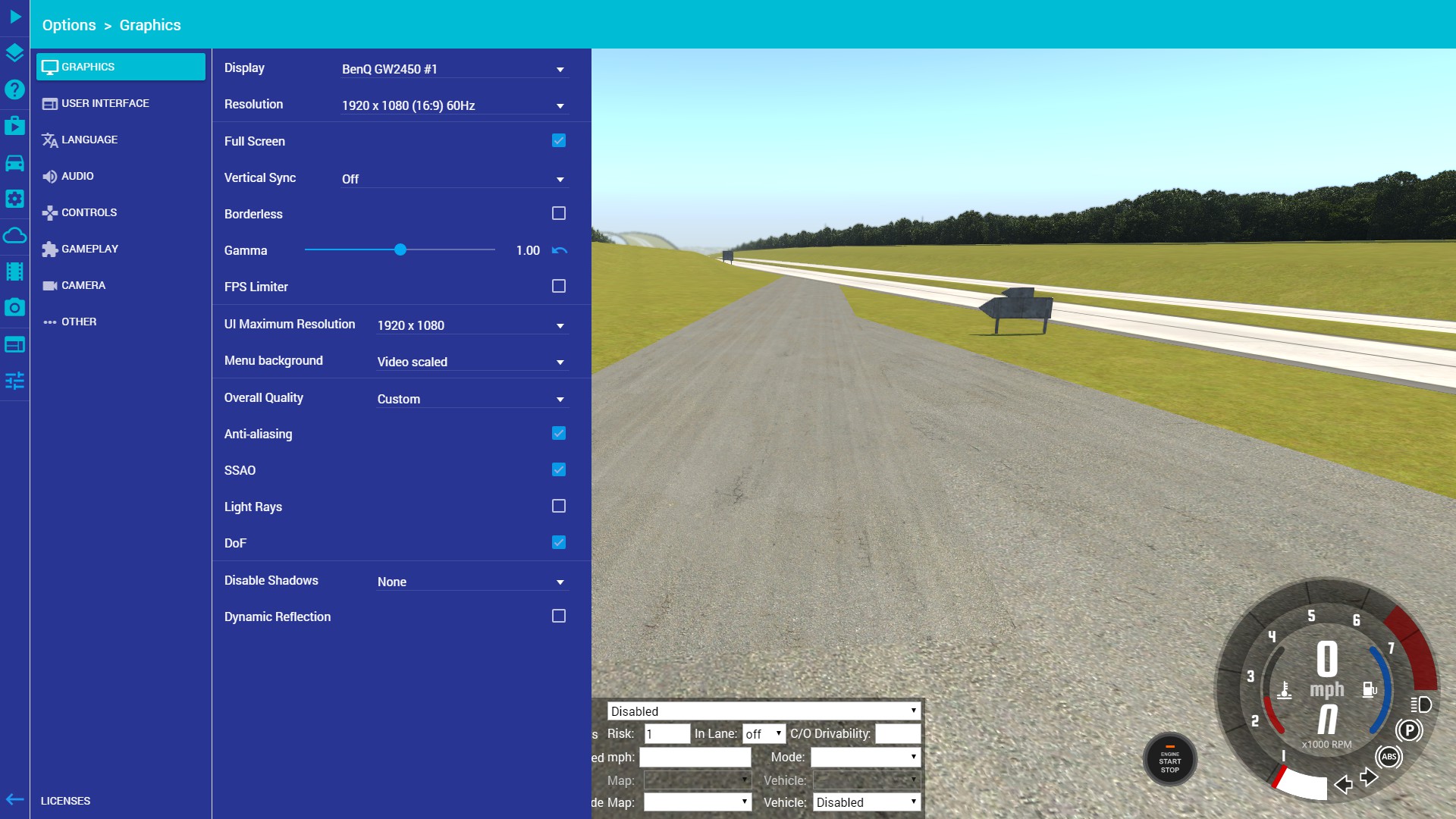Enable the FPS Limiter checkbox
The image size is (1456, 819).
pyautogui.click(x=559, y=286)
